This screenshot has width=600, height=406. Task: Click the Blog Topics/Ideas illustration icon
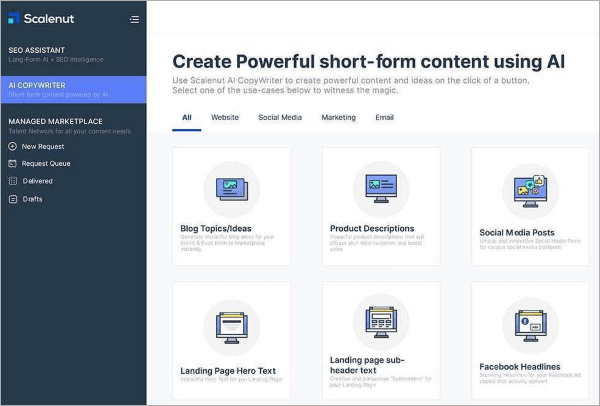[232, 189]
